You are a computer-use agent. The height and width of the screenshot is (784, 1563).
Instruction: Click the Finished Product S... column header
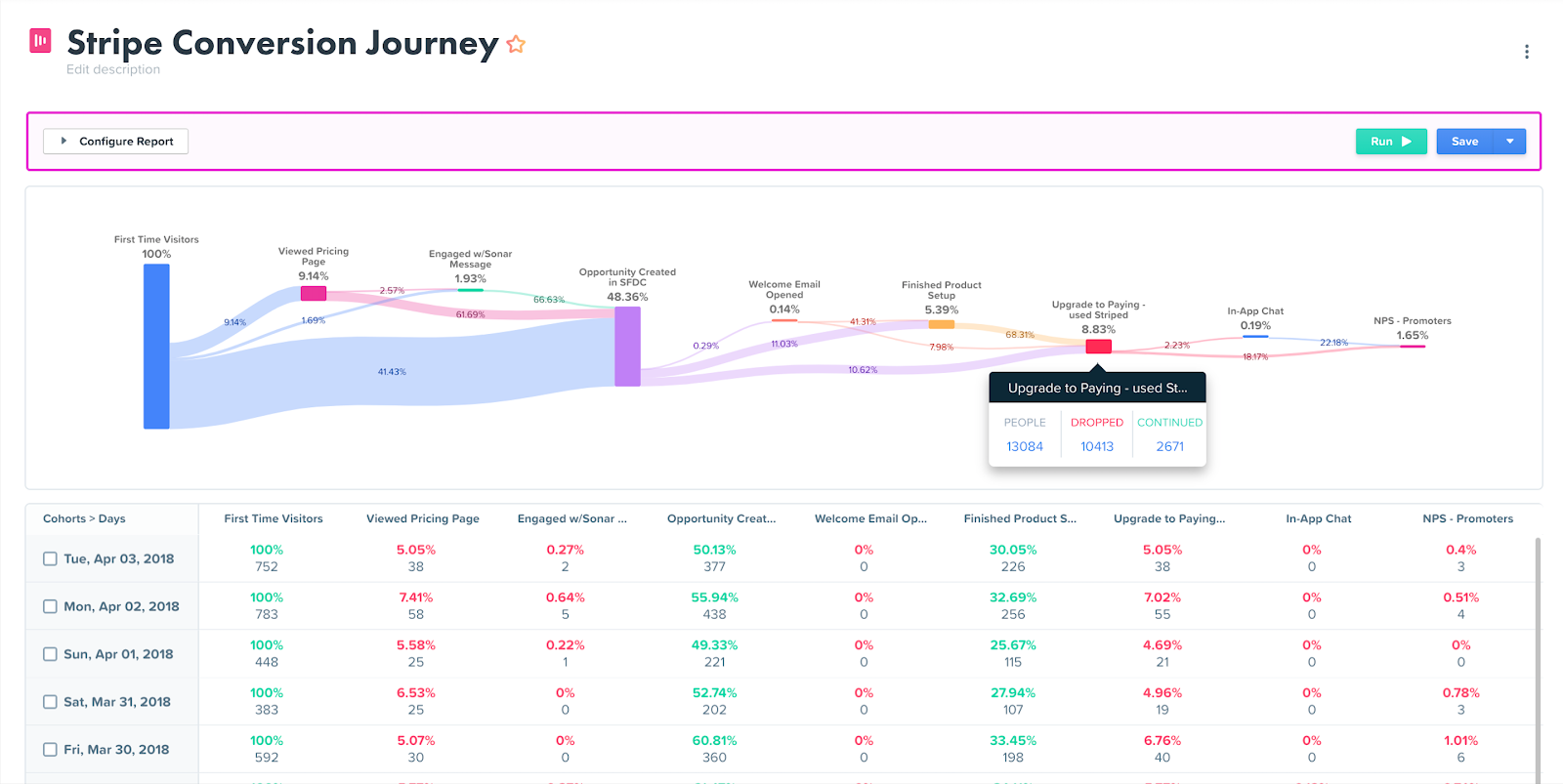tap(1020, 518)
